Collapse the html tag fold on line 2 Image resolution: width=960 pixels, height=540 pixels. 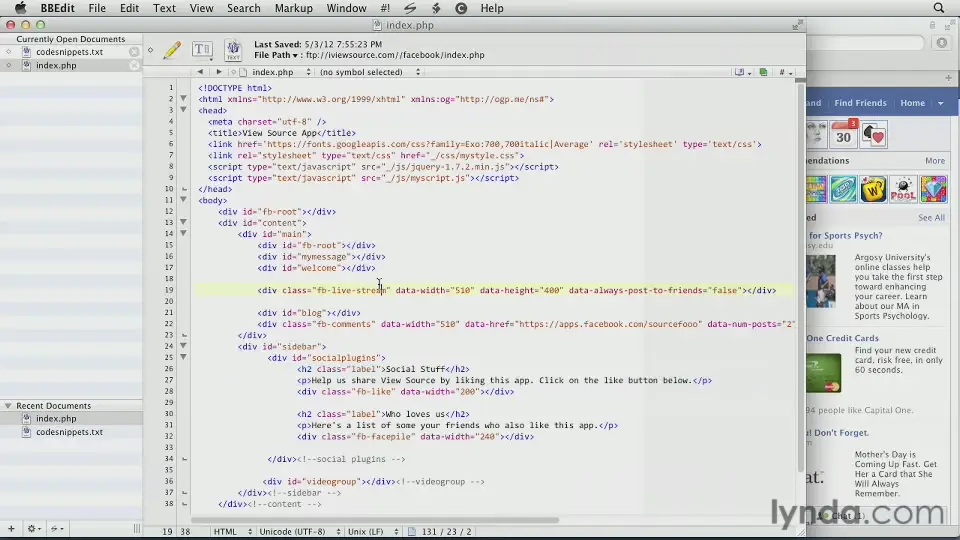click(x=183, y=98)
